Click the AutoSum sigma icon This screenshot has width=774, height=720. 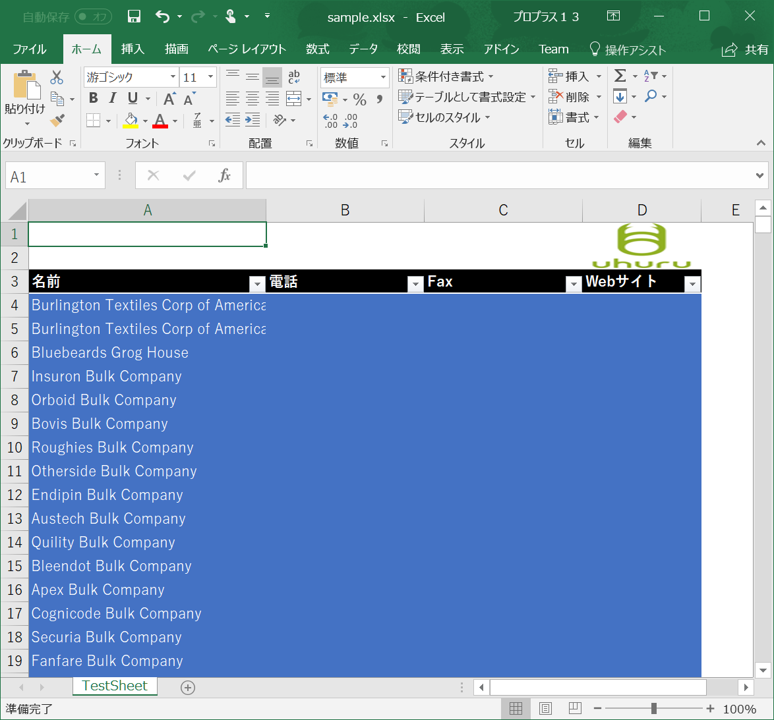coord(620,76)
